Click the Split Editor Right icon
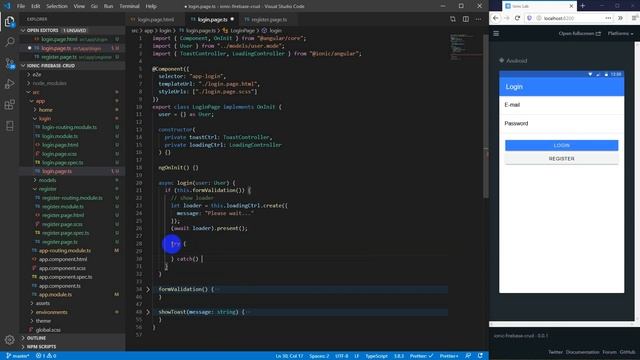Viewport: 640px width, 360px height. pos(465,19)
